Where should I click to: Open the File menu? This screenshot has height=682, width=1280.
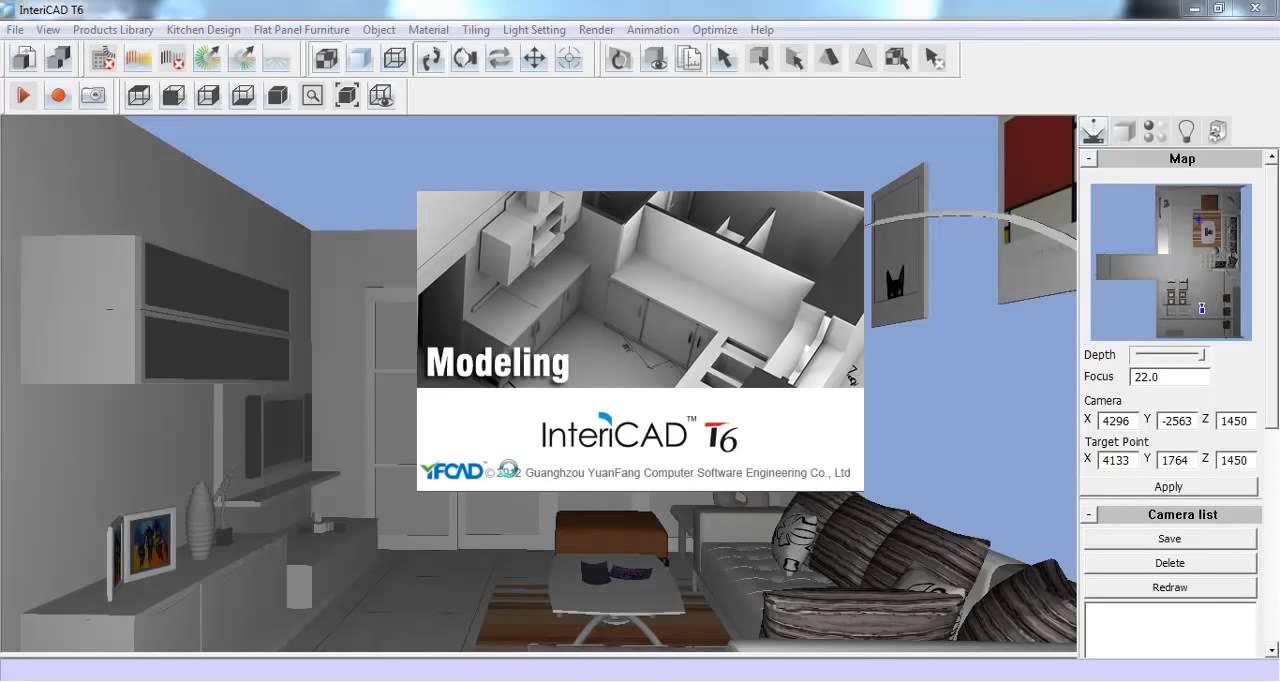click(15, 30)
